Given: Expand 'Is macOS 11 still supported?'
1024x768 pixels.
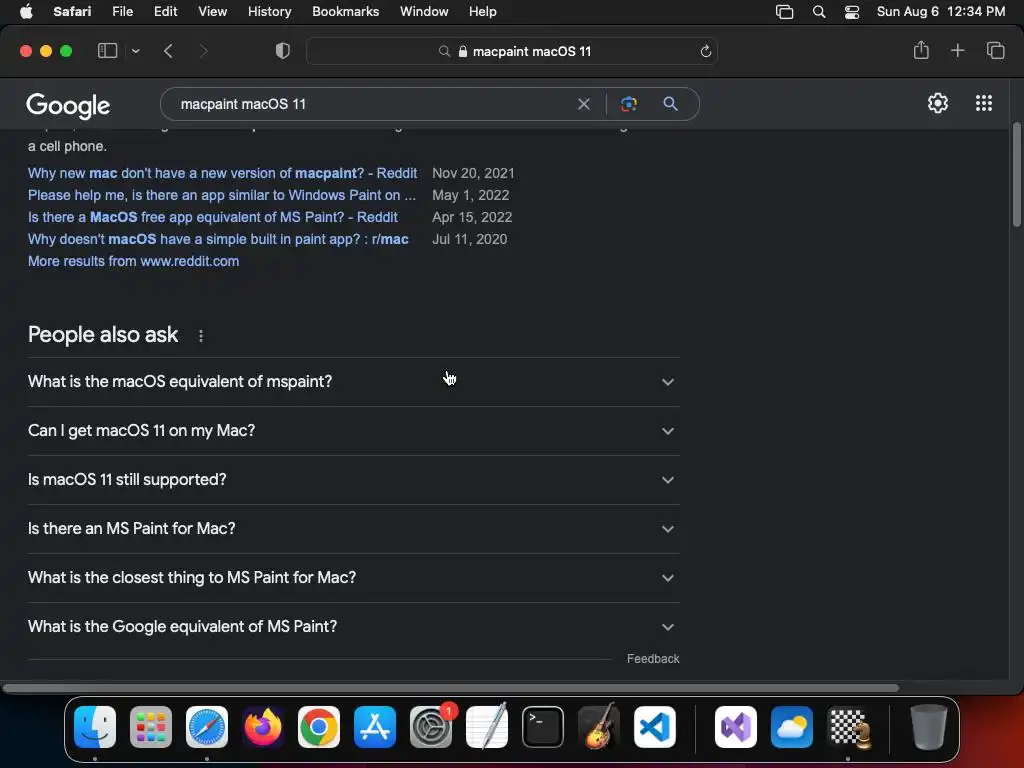Looking at the screenshot, I should click(x=353, y=480).
